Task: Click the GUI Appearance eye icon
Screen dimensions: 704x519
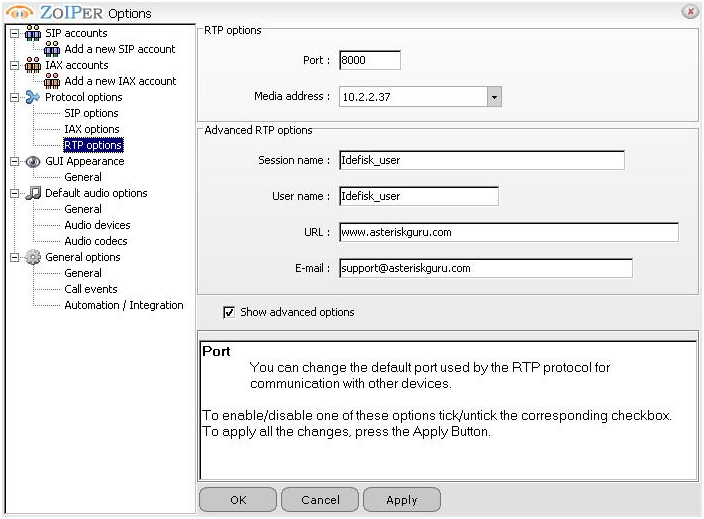Action: point(33,161)
